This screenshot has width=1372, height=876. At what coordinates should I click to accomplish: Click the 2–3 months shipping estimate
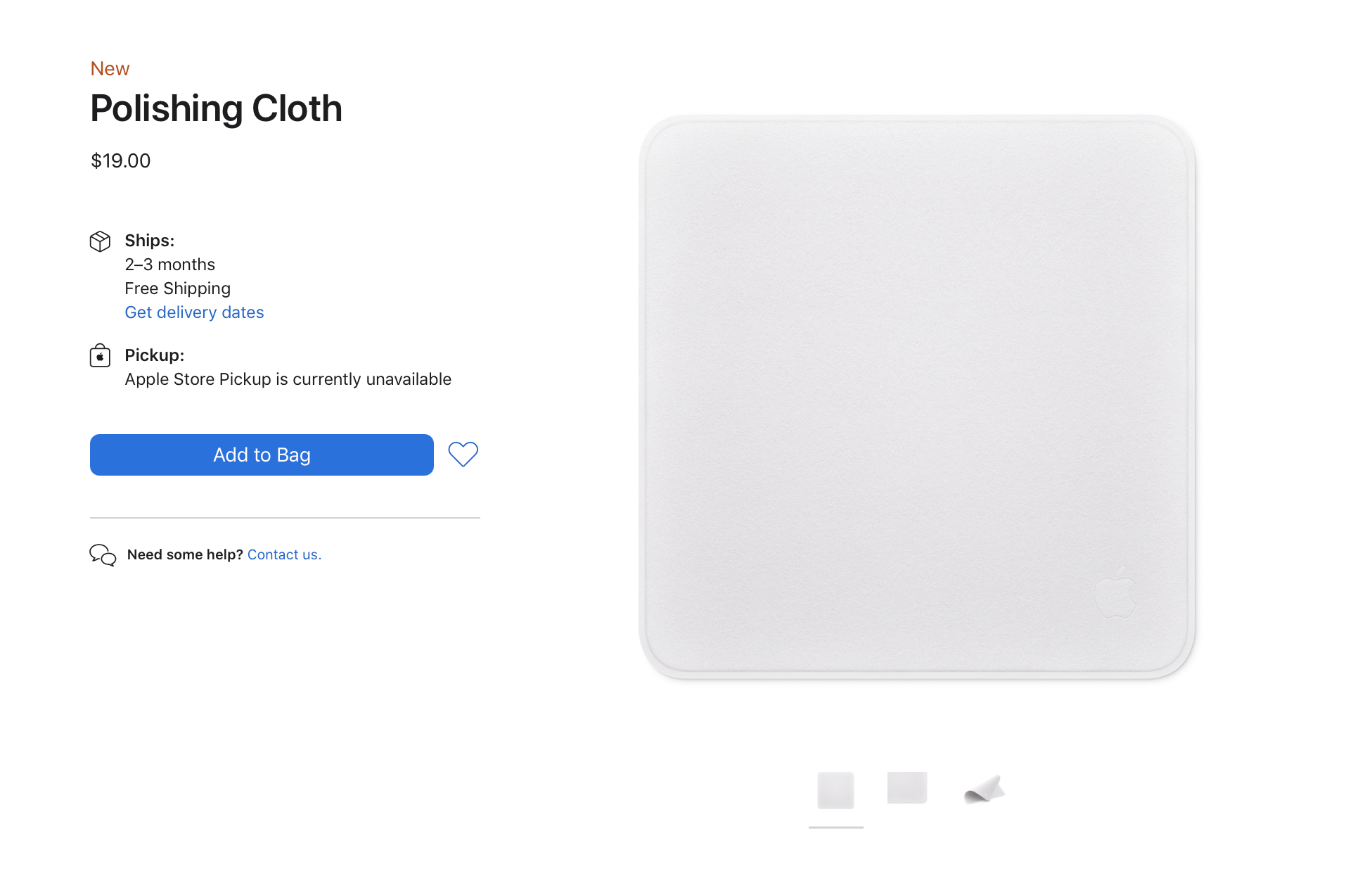169,265
